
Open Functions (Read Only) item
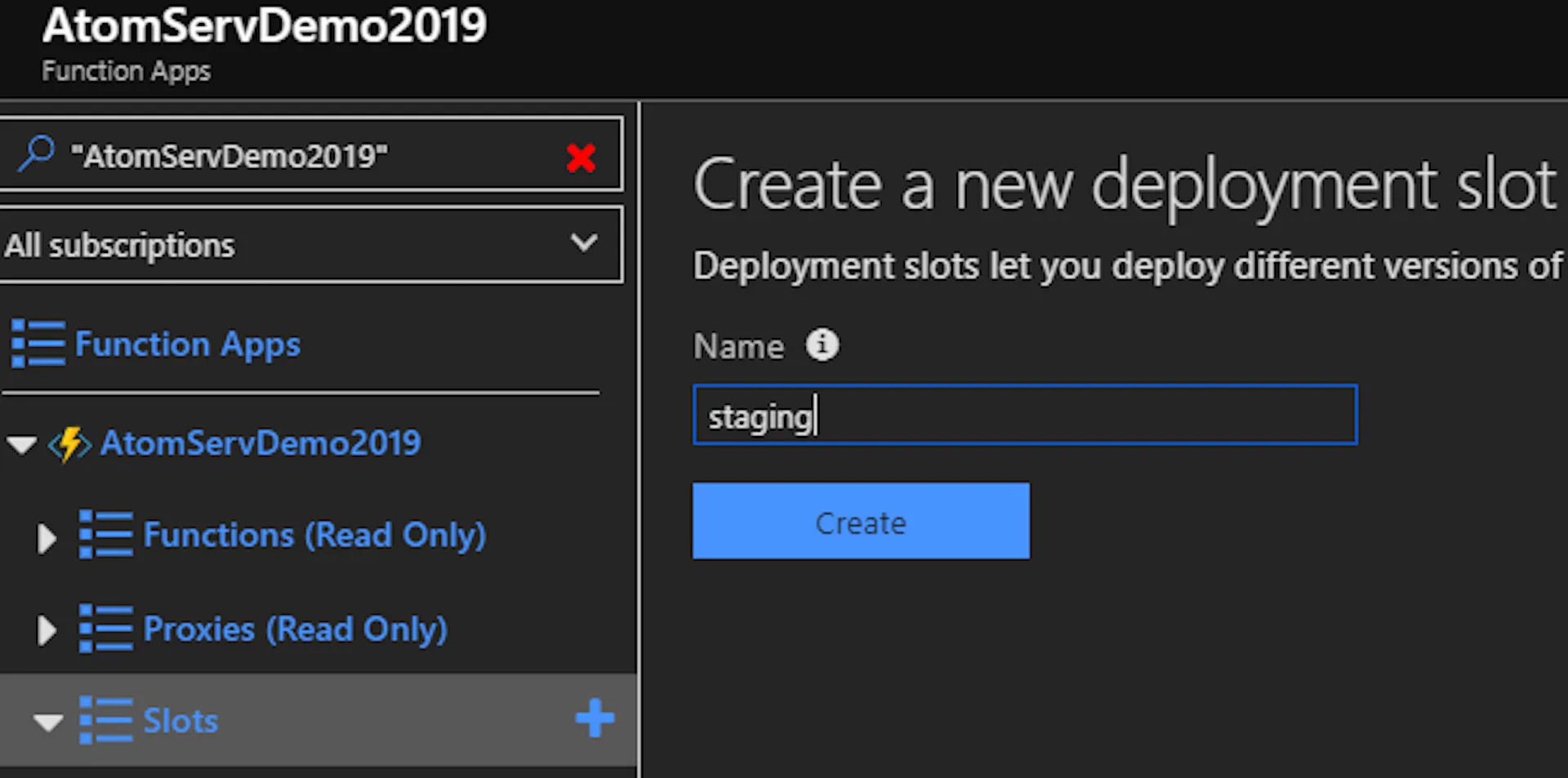point(314,536)
